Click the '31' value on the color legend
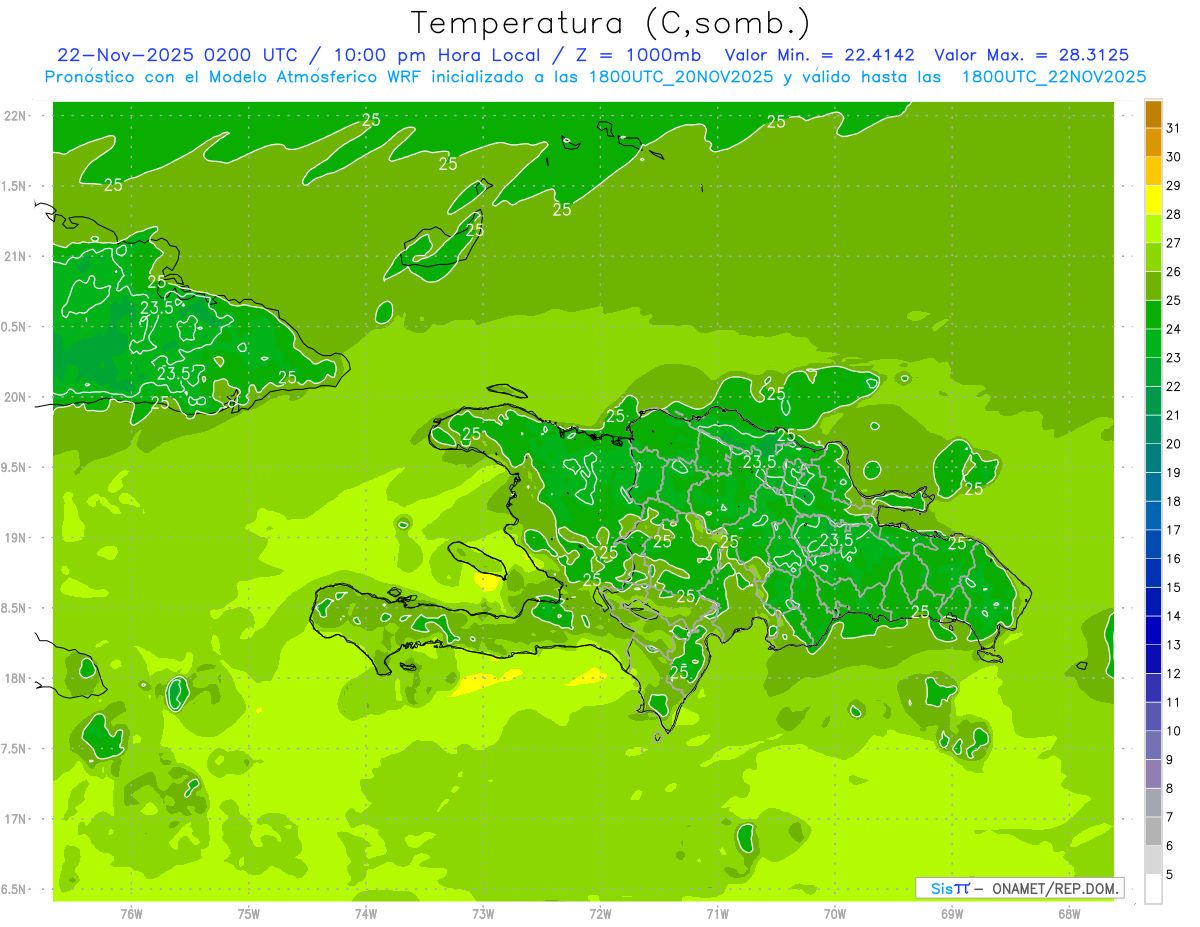This screenshot has height=927, width=1200. (x=1174, y=128)
